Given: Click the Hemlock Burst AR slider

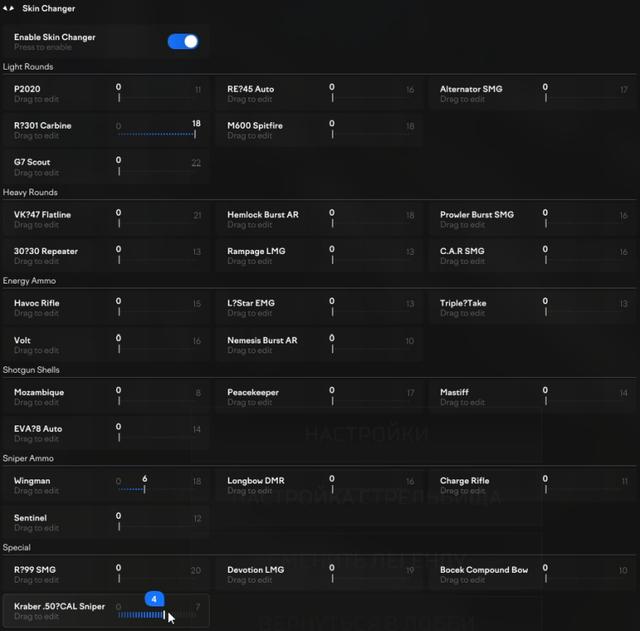Looking at the screenshot, I should pyautogui.click(x=371, y=224).
